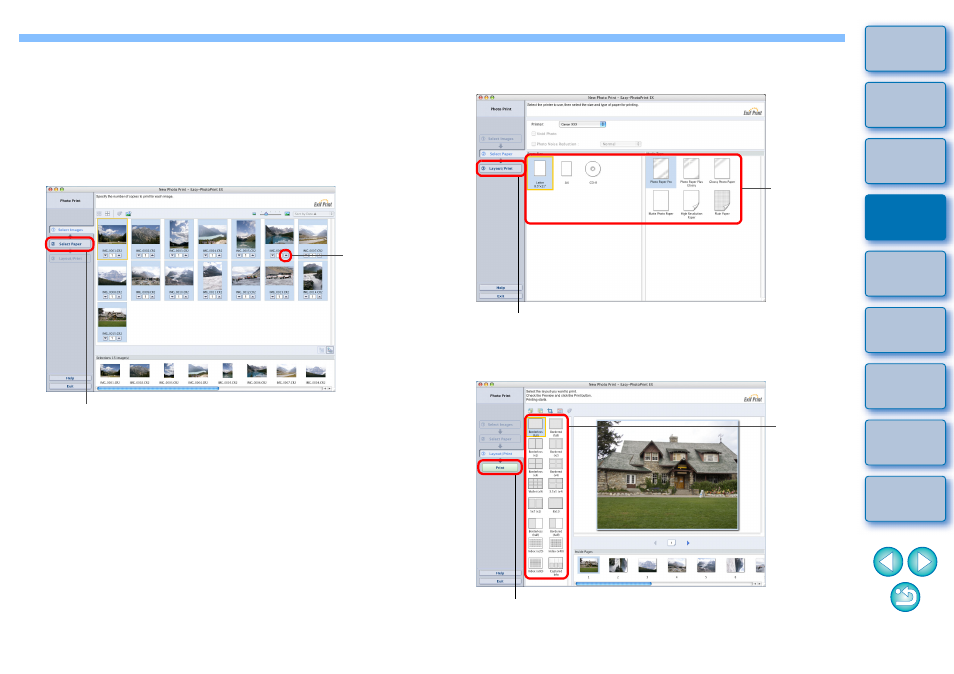Select Glossy Photo Paper media type

click(x=722, y=171)
